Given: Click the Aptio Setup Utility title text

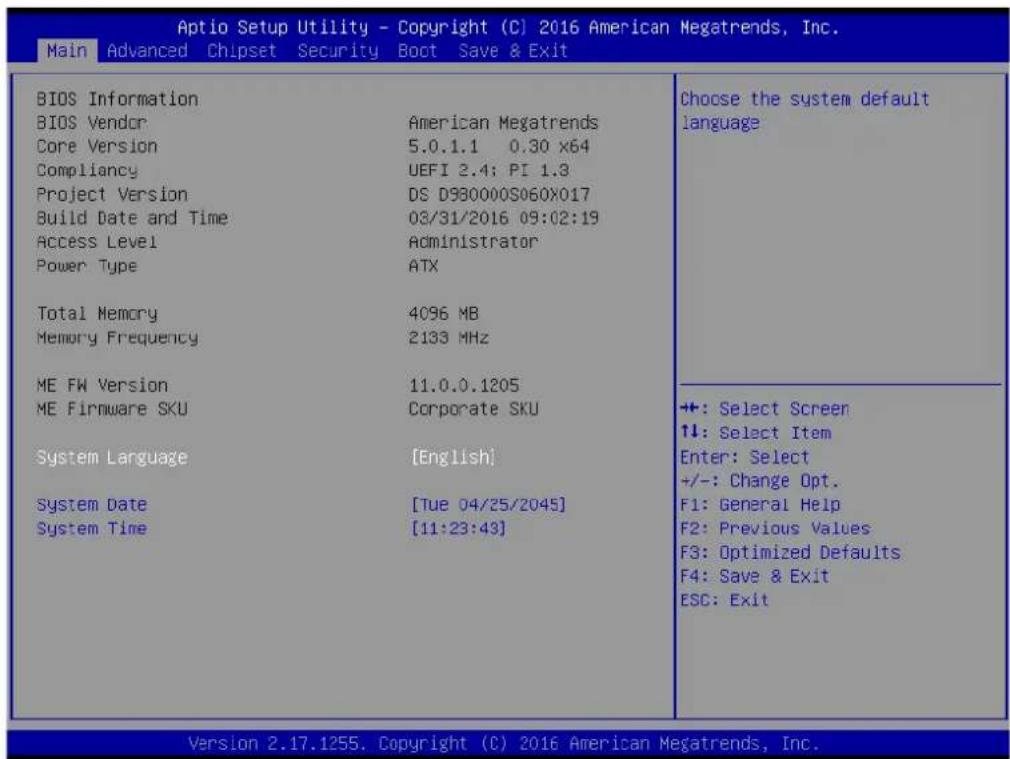Looking at the screenshot, I should tap(508, 28).
